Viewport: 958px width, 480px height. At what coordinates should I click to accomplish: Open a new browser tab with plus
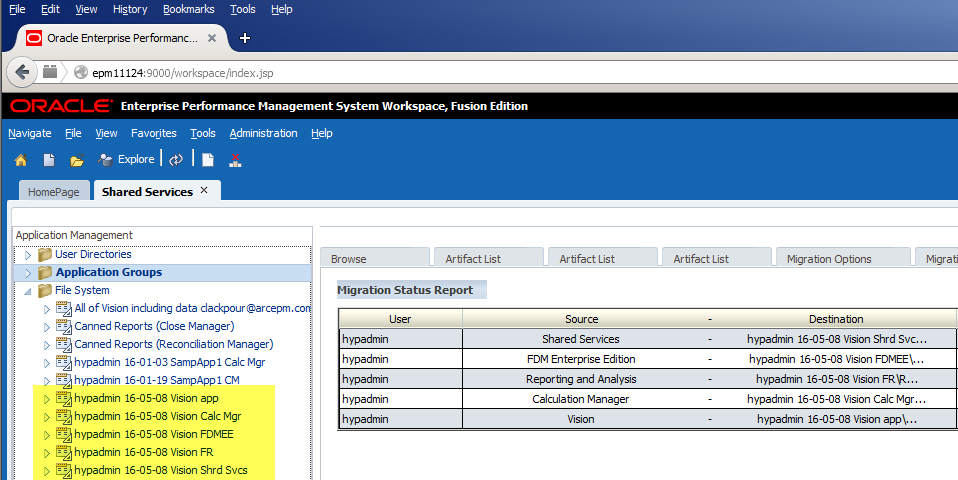click(x=245, y=38)
